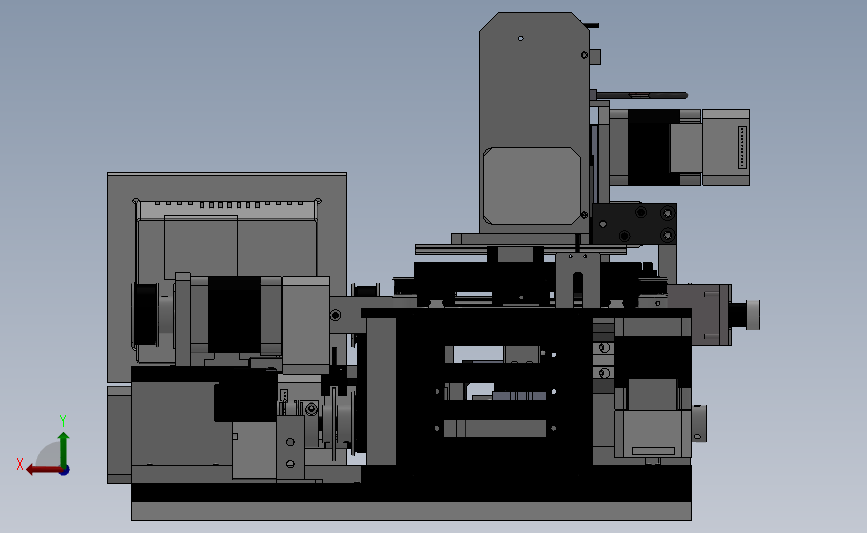867x533 pixels.
Task: Select the stepper motor at upper right
Action: coord(680,147)
